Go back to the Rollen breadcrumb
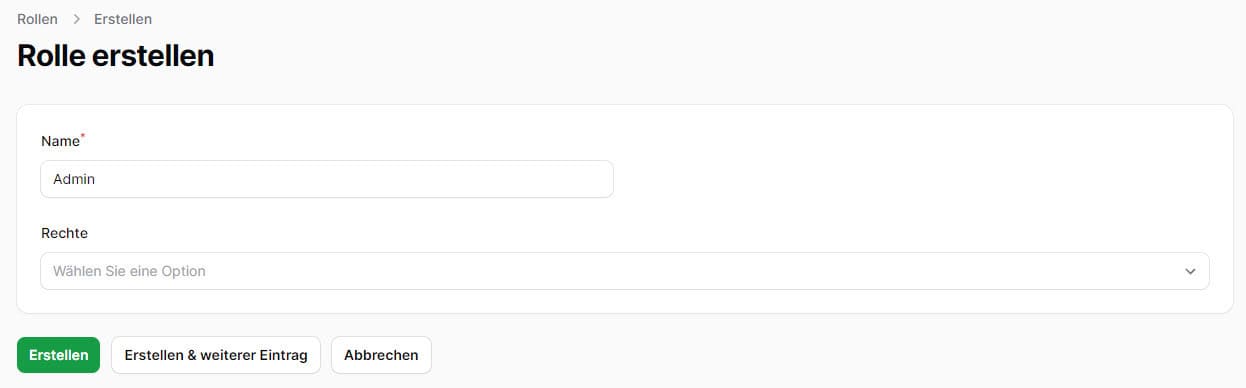Viewport: 1246px width, 388px height. (x=37, y=19)
